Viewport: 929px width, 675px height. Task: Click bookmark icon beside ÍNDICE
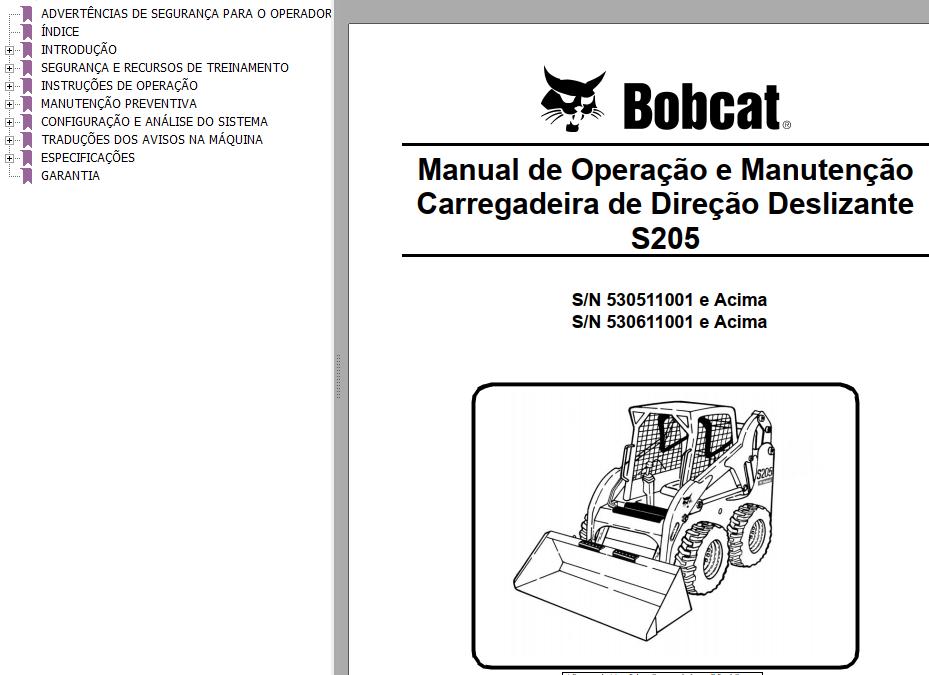(27, 32)
